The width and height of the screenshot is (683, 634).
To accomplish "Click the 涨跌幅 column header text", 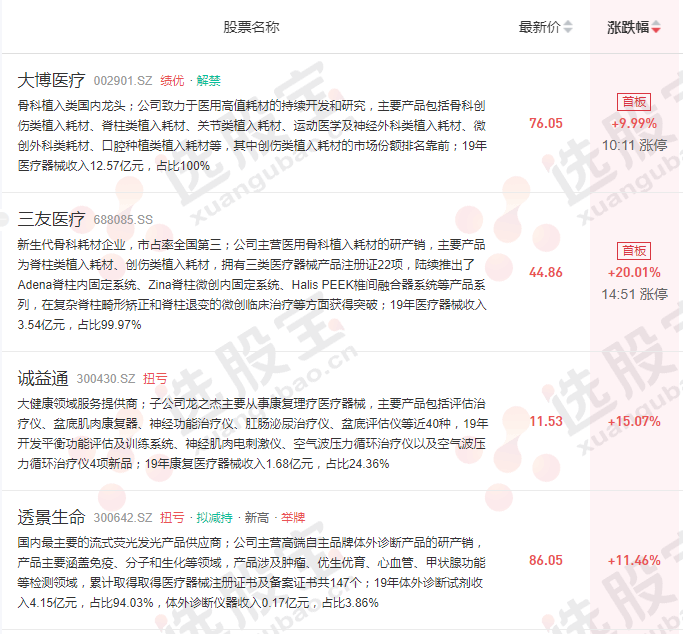I will pyautogui.click(x=628, y=27).
